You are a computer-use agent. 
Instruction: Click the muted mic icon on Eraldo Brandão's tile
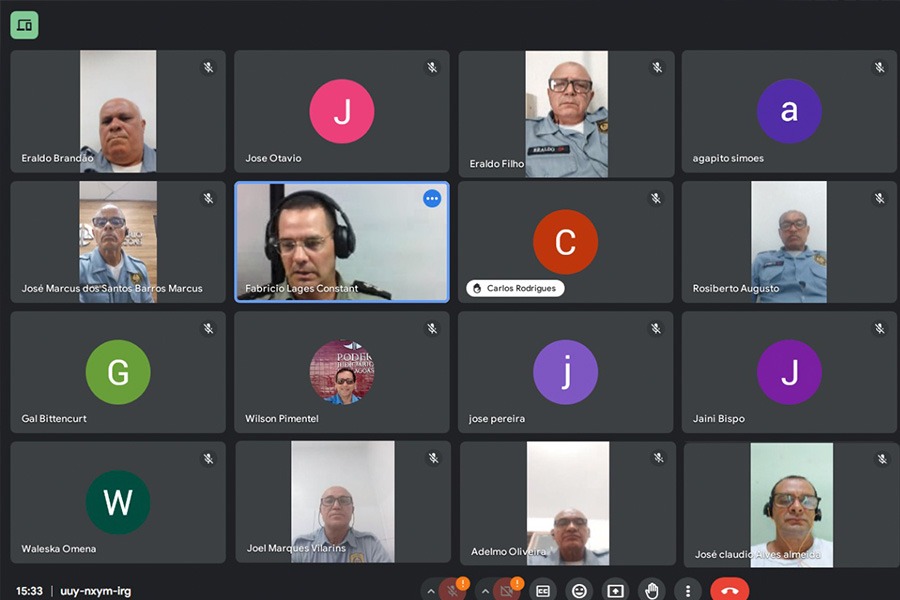click(208, 68)
